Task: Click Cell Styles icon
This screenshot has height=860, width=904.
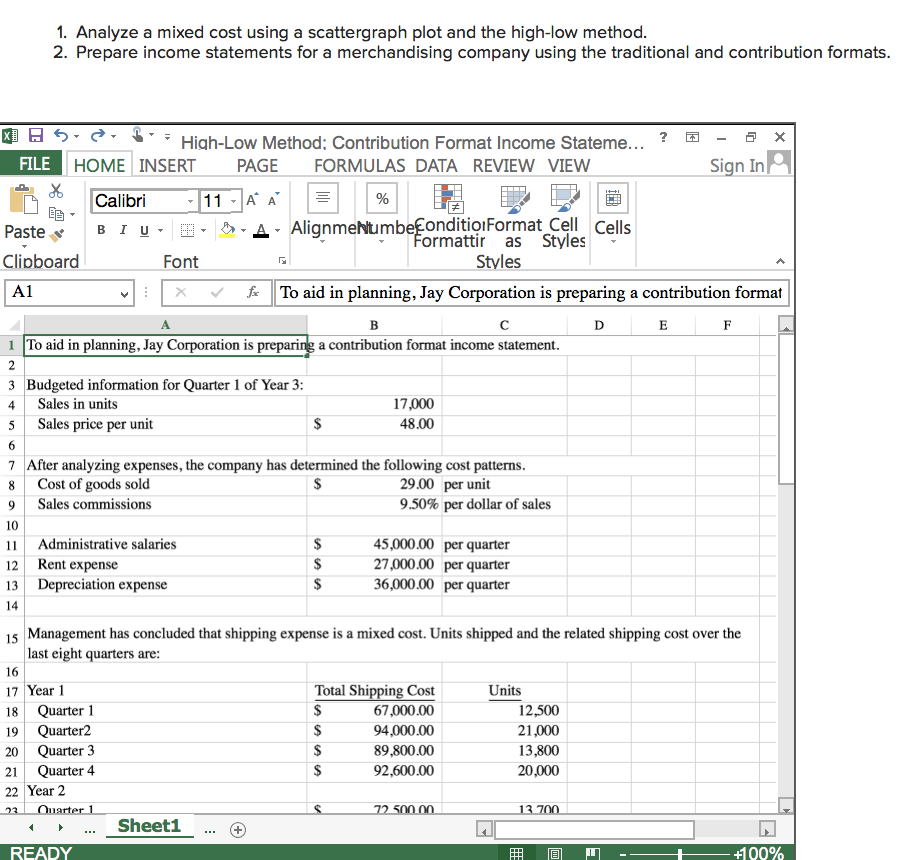Action: coord(564,198)
